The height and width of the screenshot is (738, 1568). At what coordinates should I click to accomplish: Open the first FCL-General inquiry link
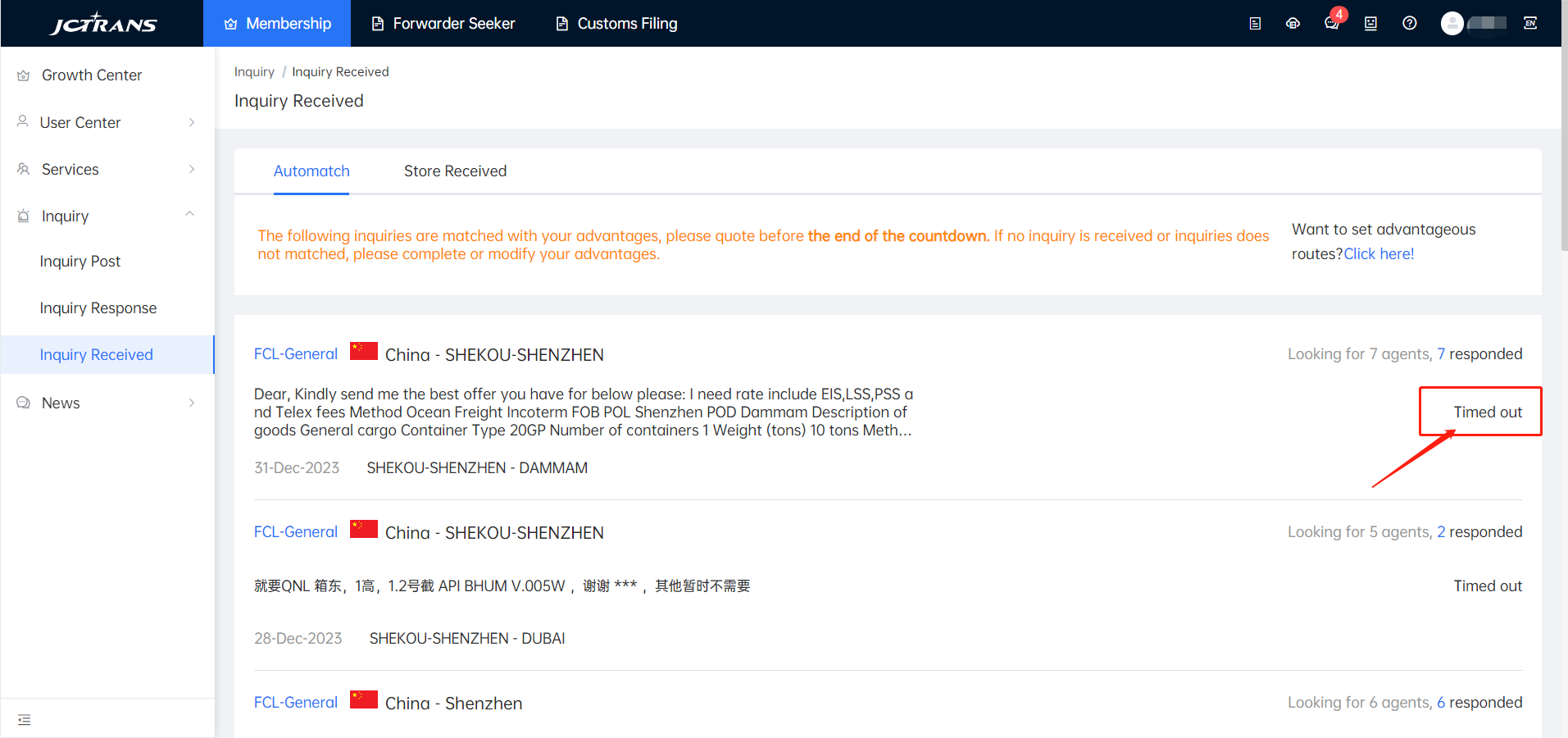296,354
